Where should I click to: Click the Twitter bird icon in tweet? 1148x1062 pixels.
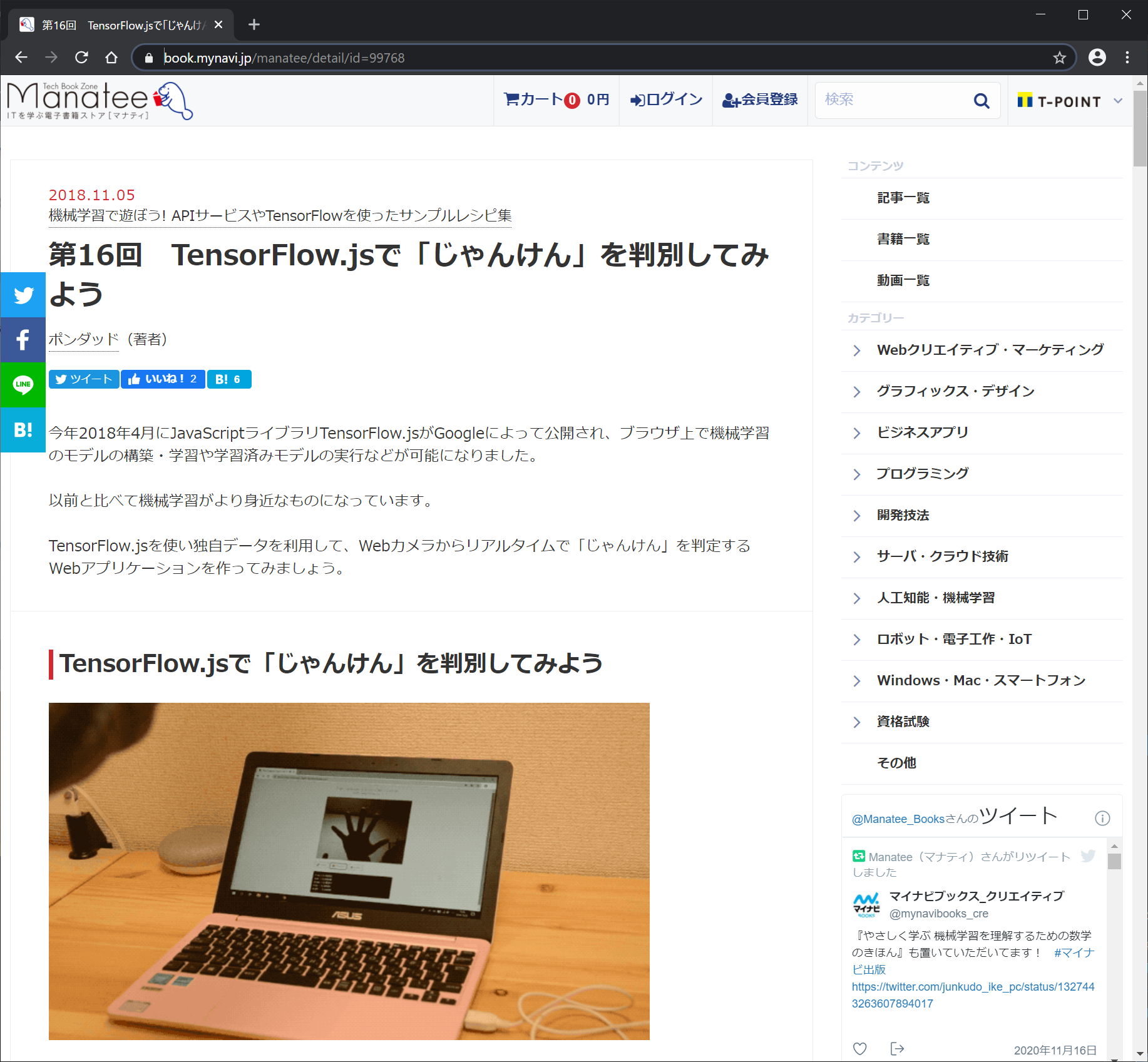(1088, 856)
